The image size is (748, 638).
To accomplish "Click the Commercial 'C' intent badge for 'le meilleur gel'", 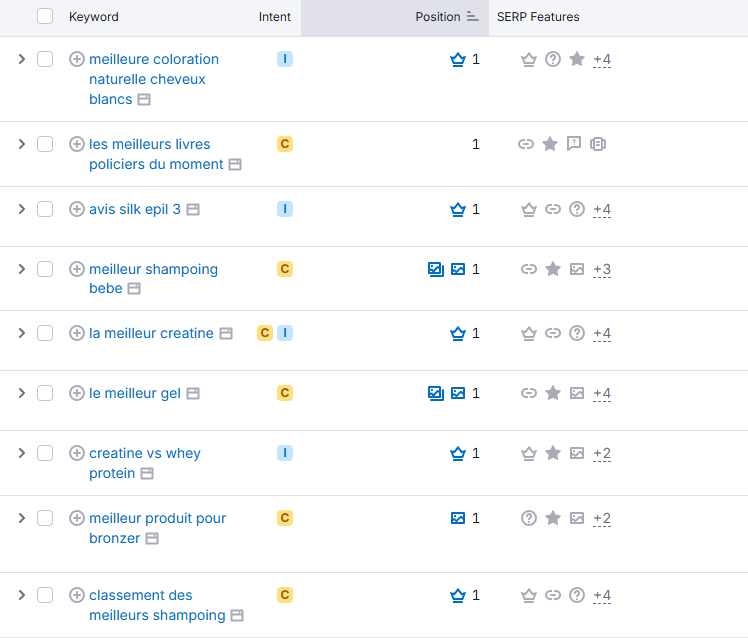I will click(x=285, y=393).
